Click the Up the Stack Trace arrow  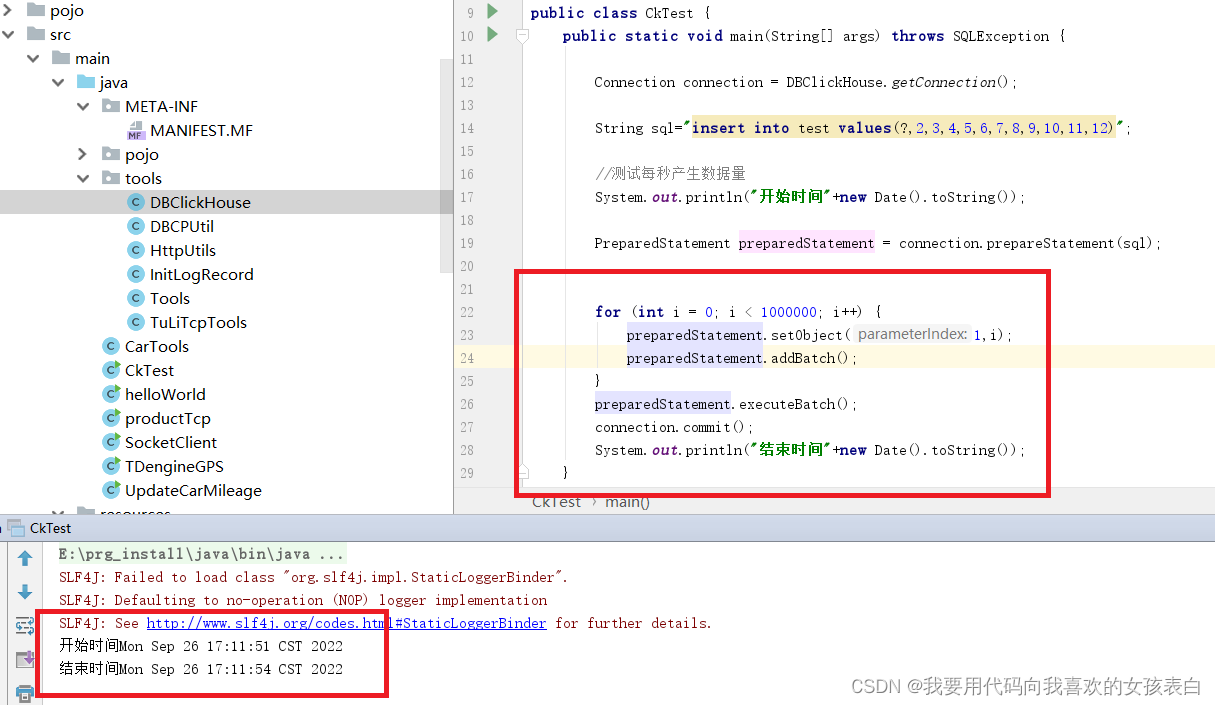(25, 558)
